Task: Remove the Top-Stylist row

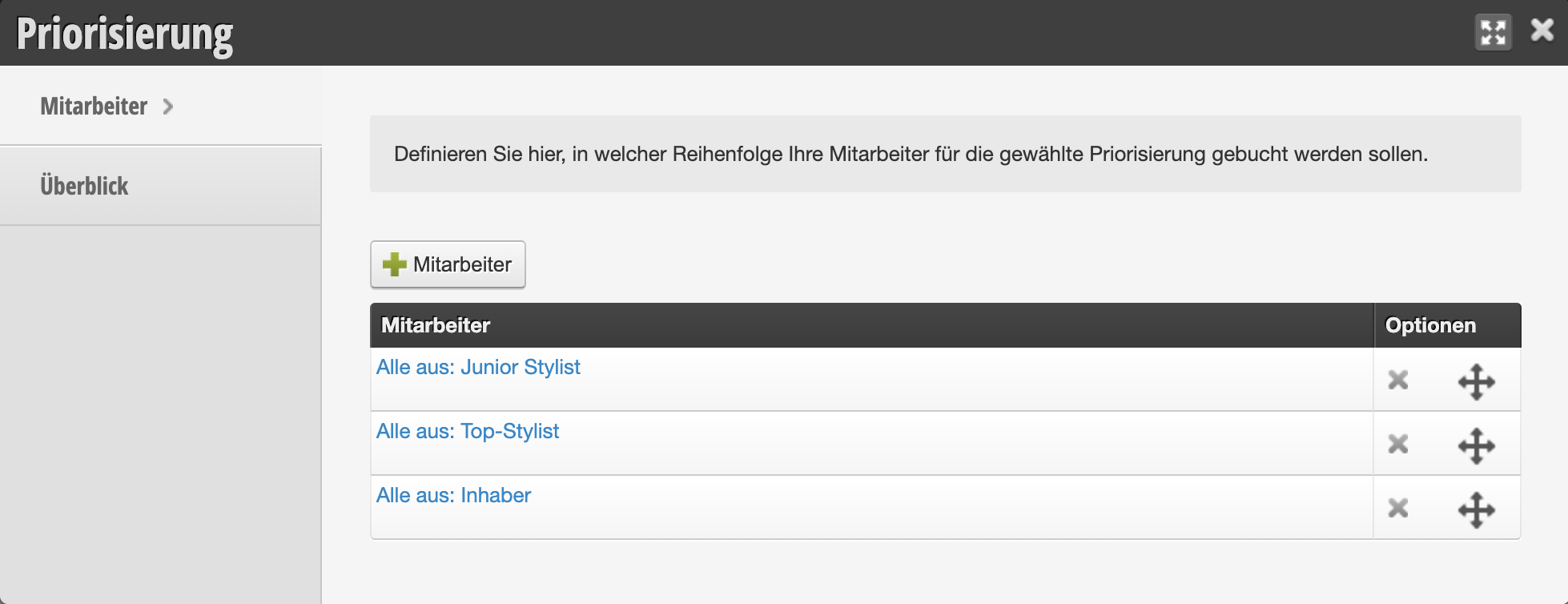Action: pyautogui.click(x=1398, y=444)
